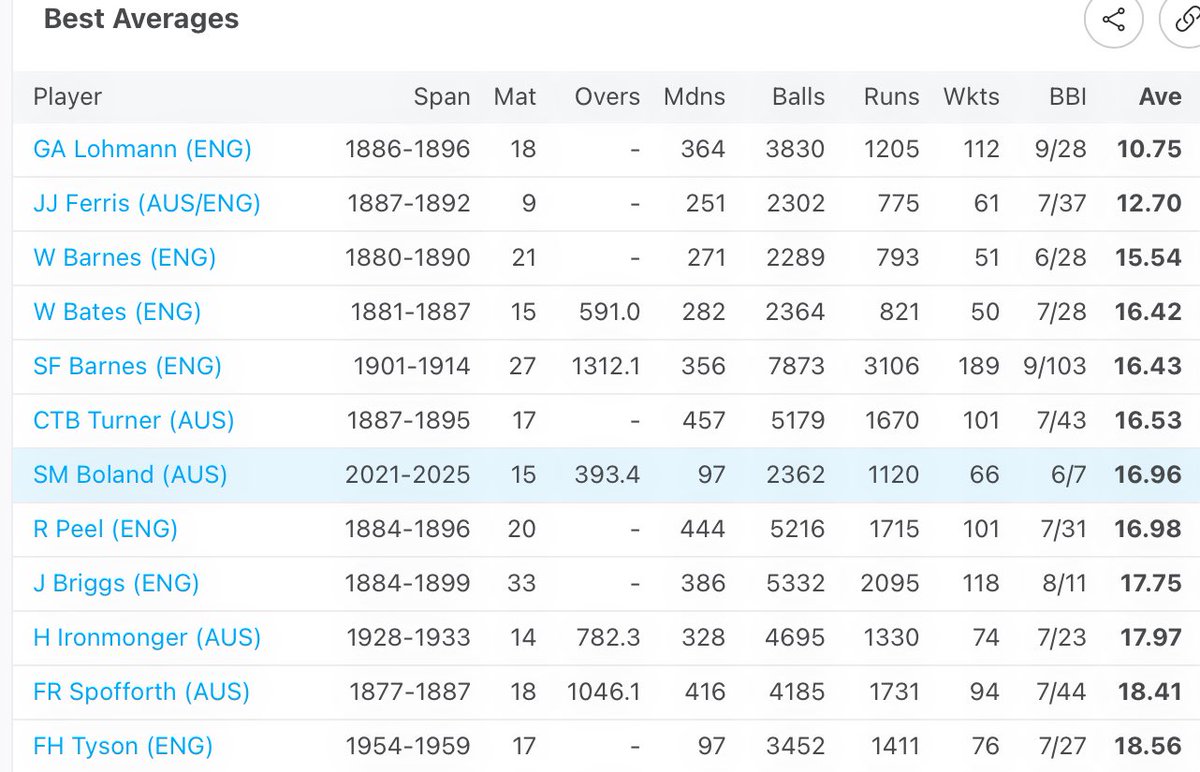Click the Wkts column header

click(971, 97)
